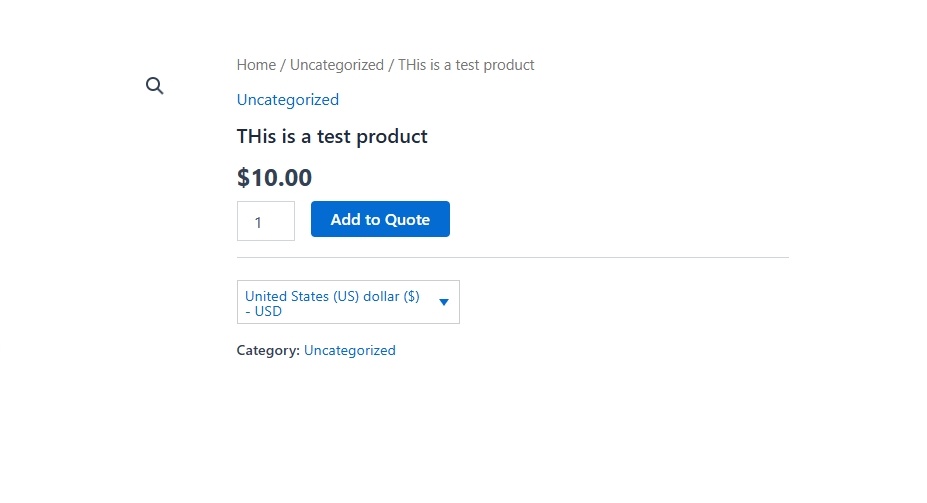Open Uncategorized link next to Category label

click(349, 351)
